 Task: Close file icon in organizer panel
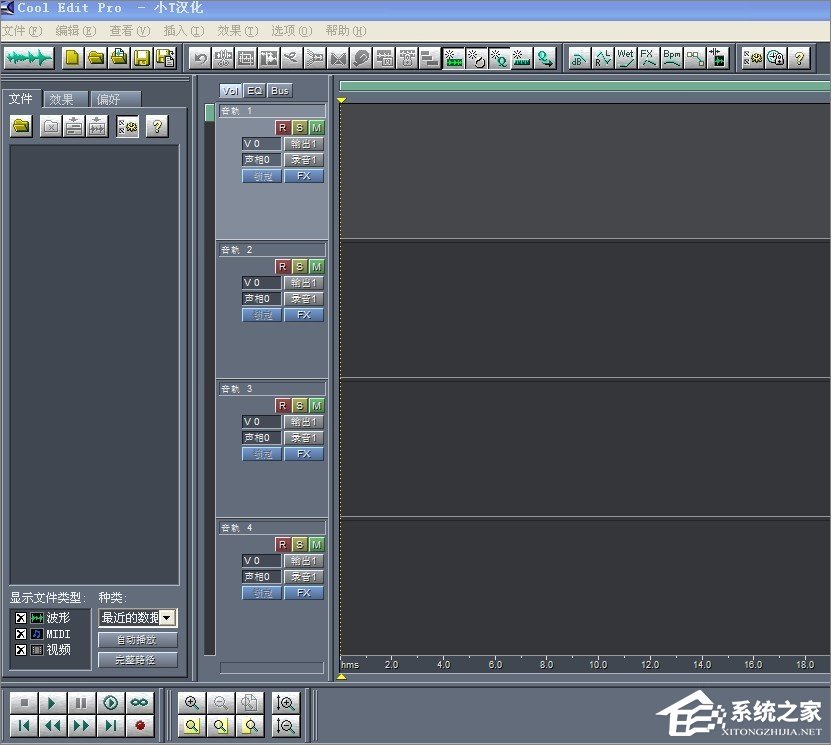(x=51, y=126)
